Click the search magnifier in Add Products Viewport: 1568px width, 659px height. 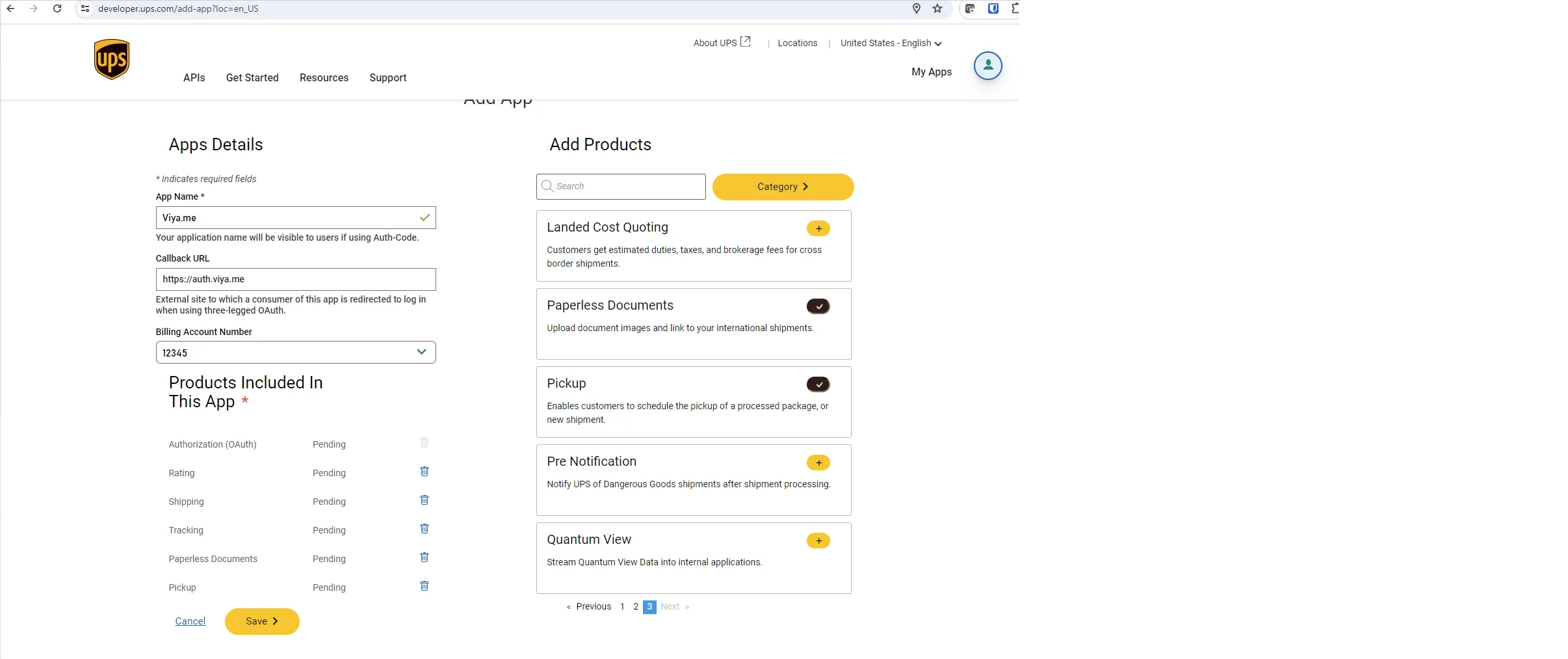tap(547, 186)
